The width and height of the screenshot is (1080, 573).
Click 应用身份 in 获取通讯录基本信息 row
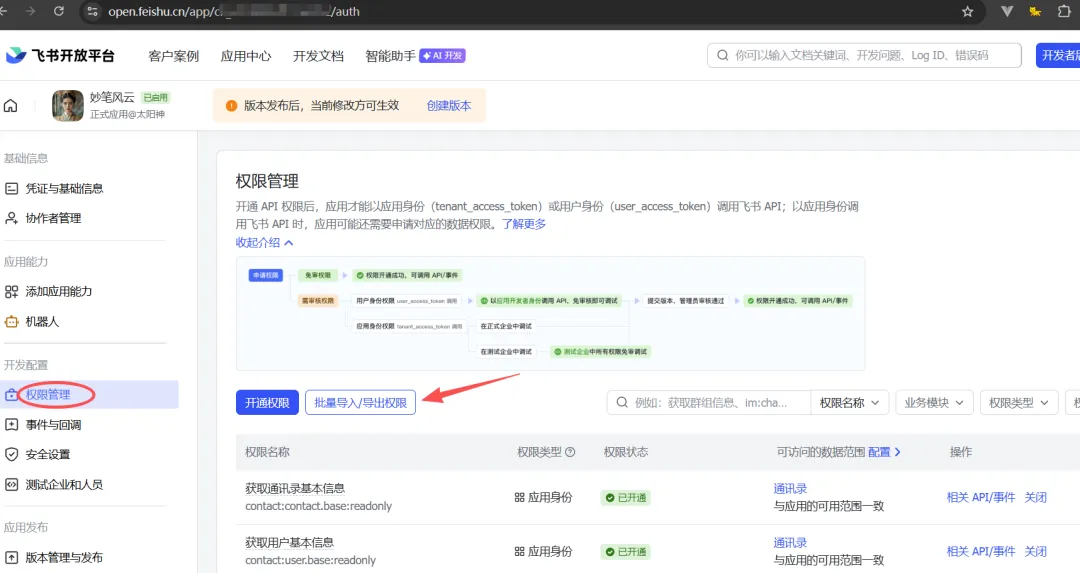coord(543,497)
